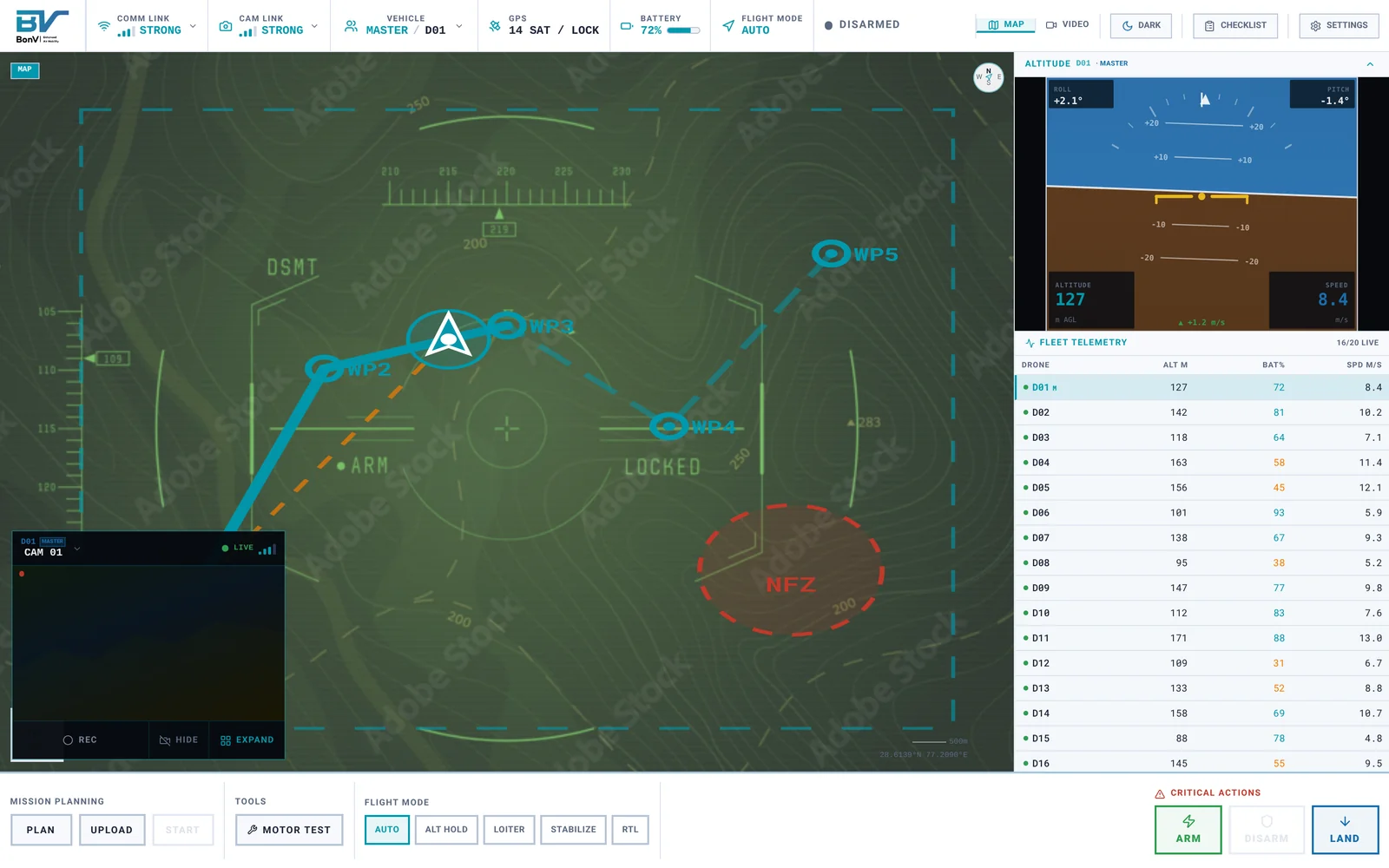The height and width of the screenshot is (868, 1389).
Task: Click the UPLOAD mission button
Action: [x=112, y=830]
